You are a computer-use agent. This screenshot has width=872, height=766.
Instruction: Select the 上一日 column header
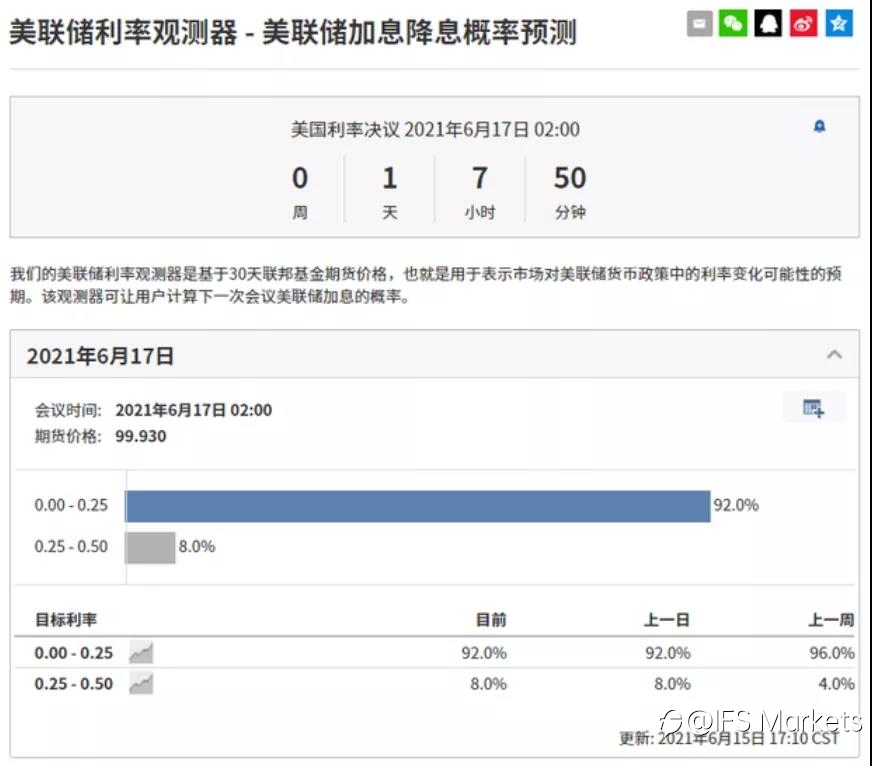coord(667,619)
